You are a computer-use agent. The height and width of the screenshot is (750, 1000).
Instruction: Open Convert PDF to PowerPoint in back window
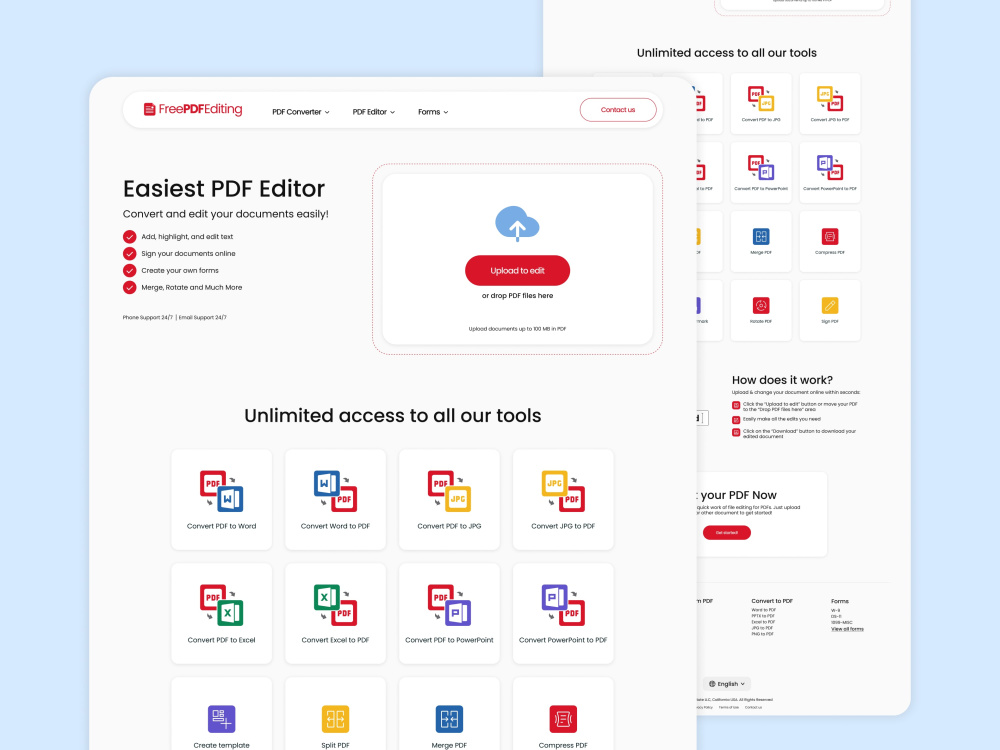[761, 172]
